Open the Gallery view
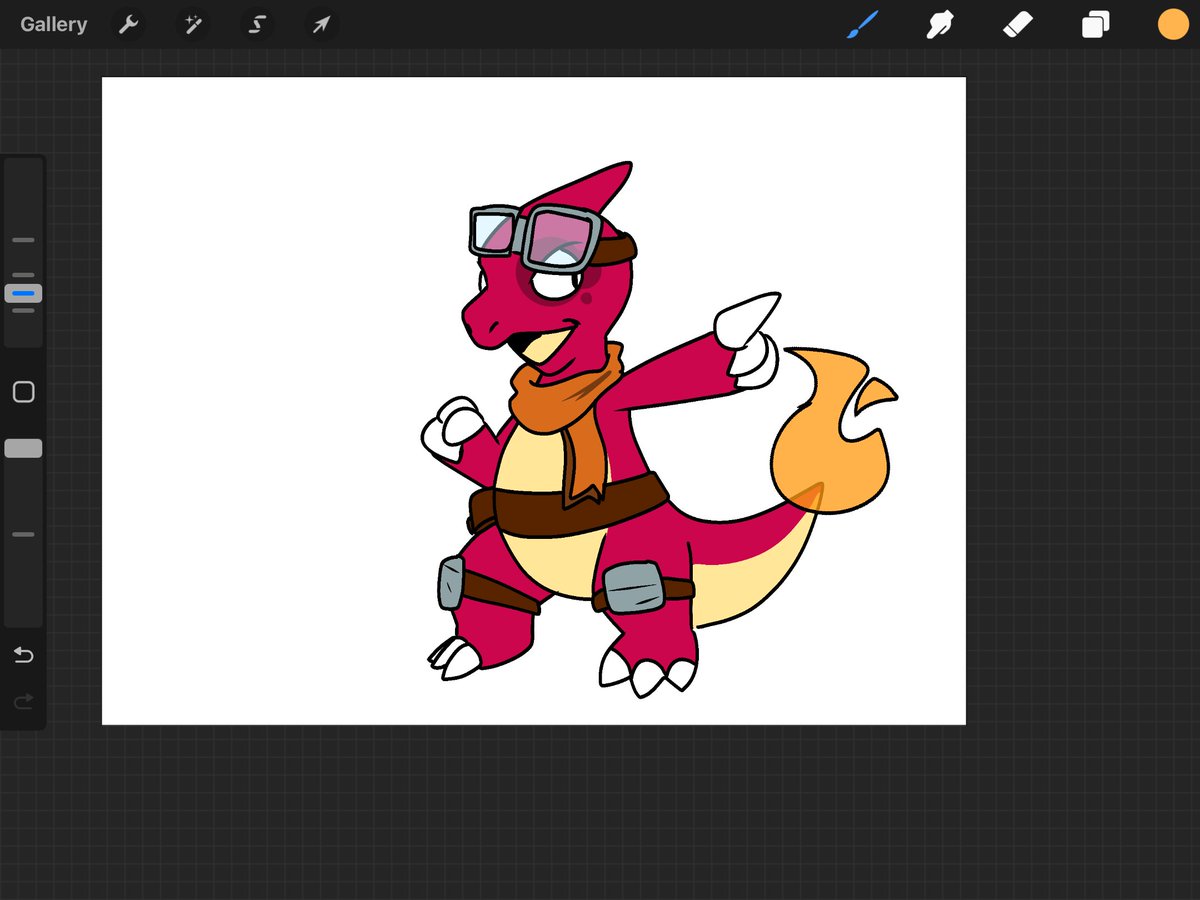The width and height of the screenshot is (1200, 900). click(x=54, y=25)
